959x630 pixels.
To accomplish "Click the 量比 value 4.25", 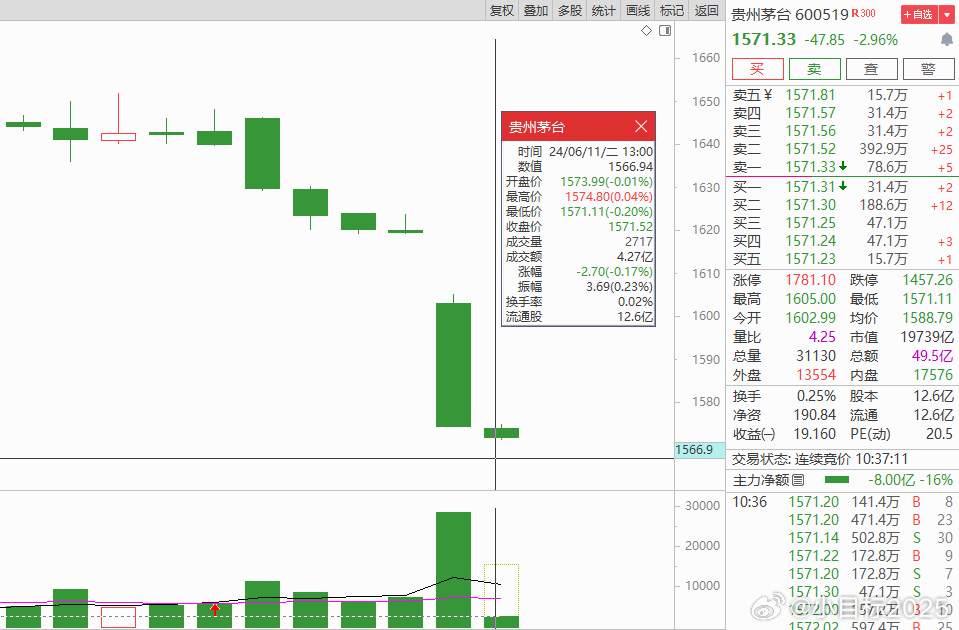I will coord(822,337).
